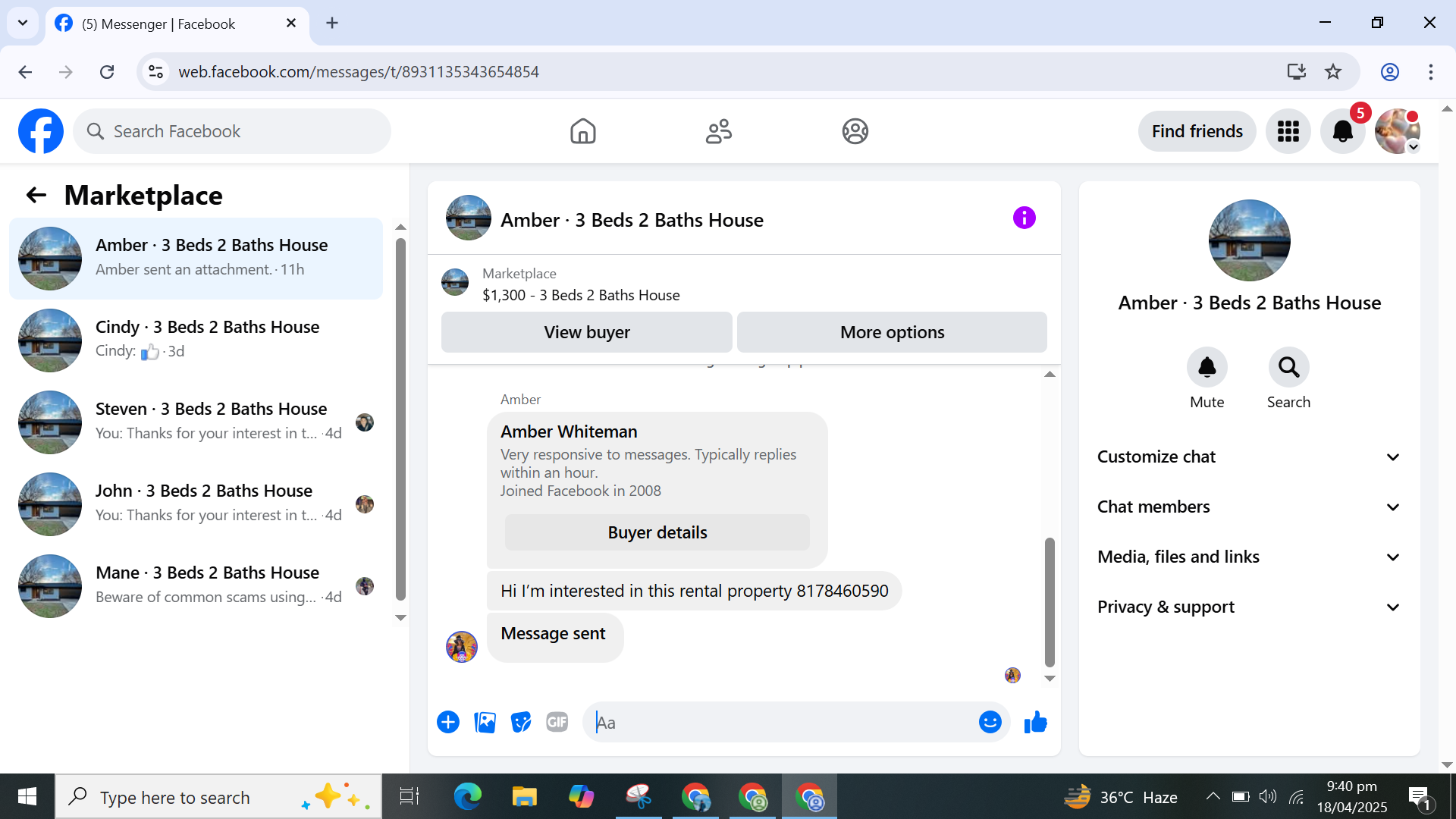
Task: Open the notifications bell
Action: click(1342, 131)
